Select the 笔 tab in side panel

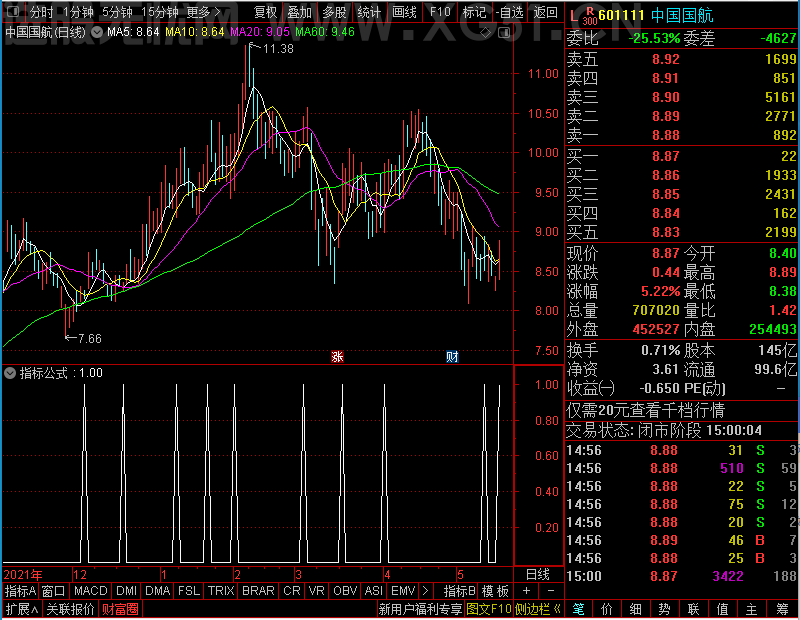tap(578, 609)
